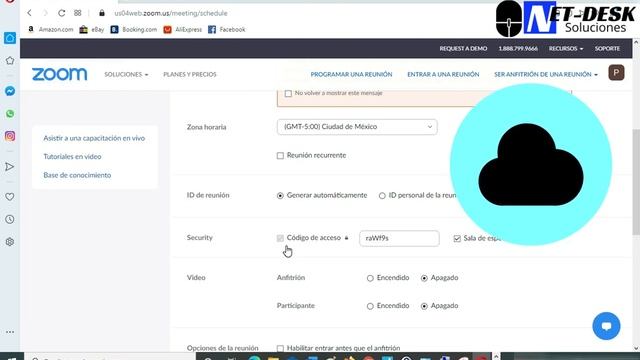Set Participante video to Apagado

[424, 306]
